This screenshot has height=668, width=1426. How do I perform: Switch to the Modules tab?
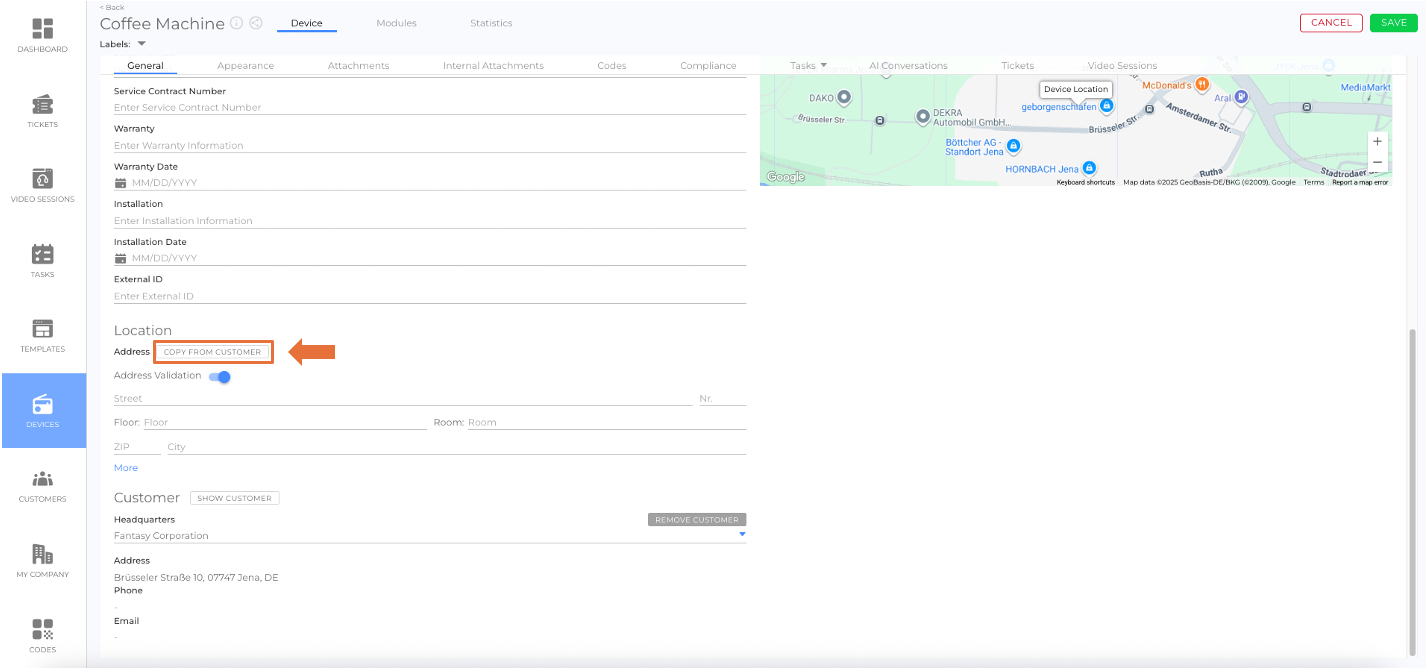(x=396, y=23)
